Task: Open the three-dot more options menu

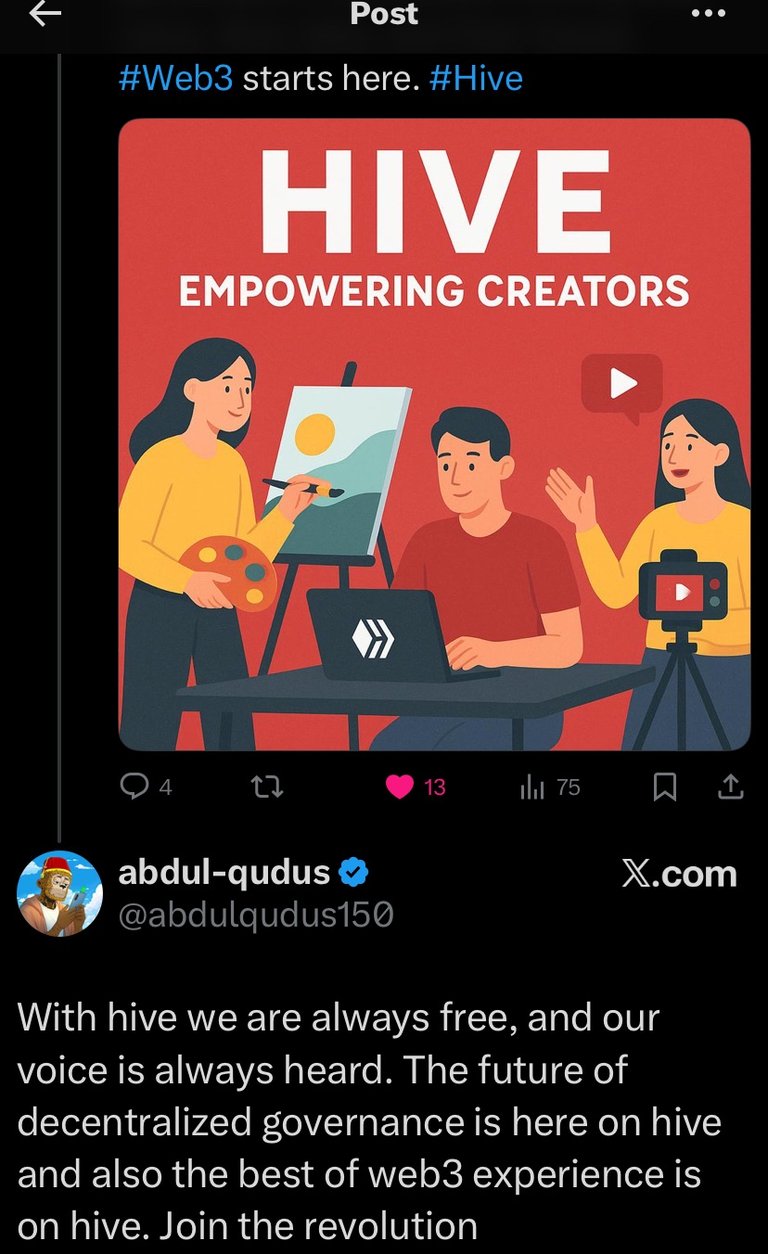Action: (x=708, y=14)
